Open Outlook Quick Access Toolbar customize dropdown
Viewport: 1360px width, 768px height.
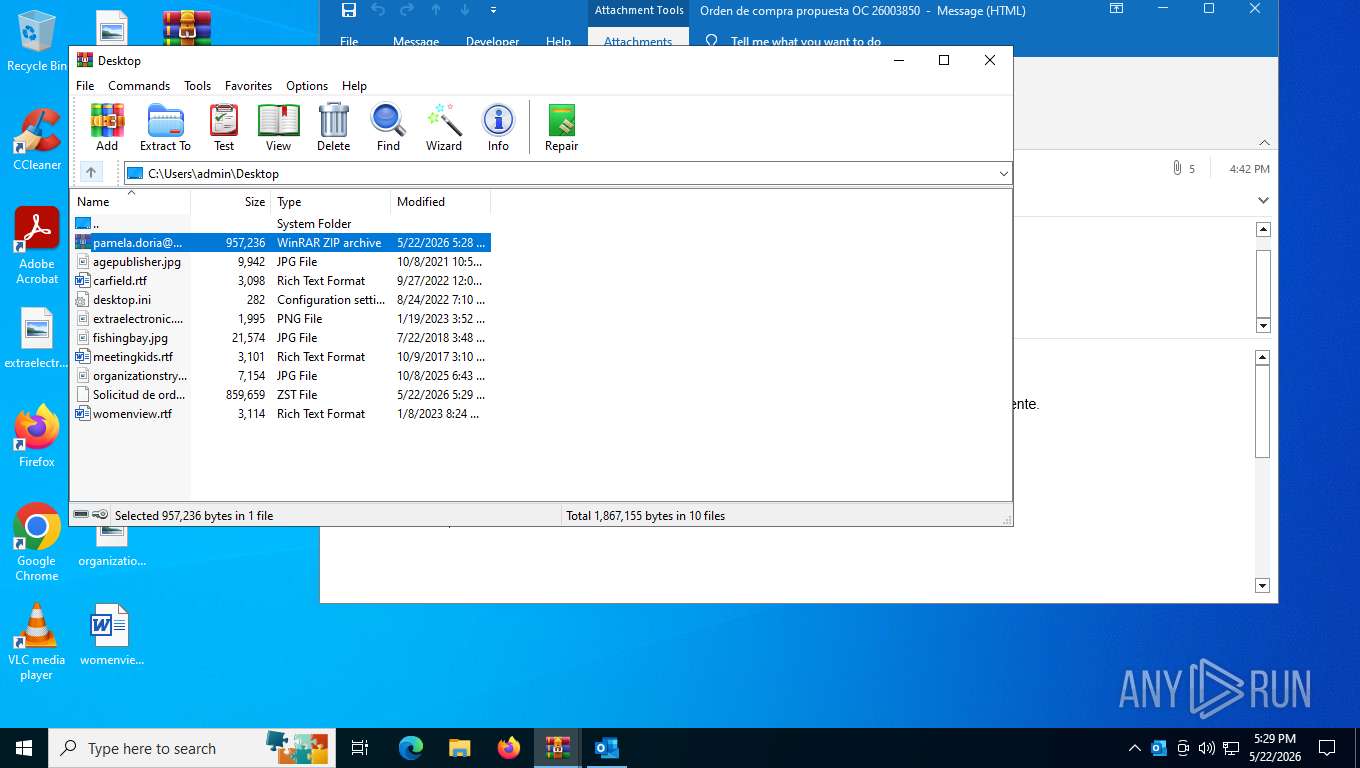pos(493,10)
